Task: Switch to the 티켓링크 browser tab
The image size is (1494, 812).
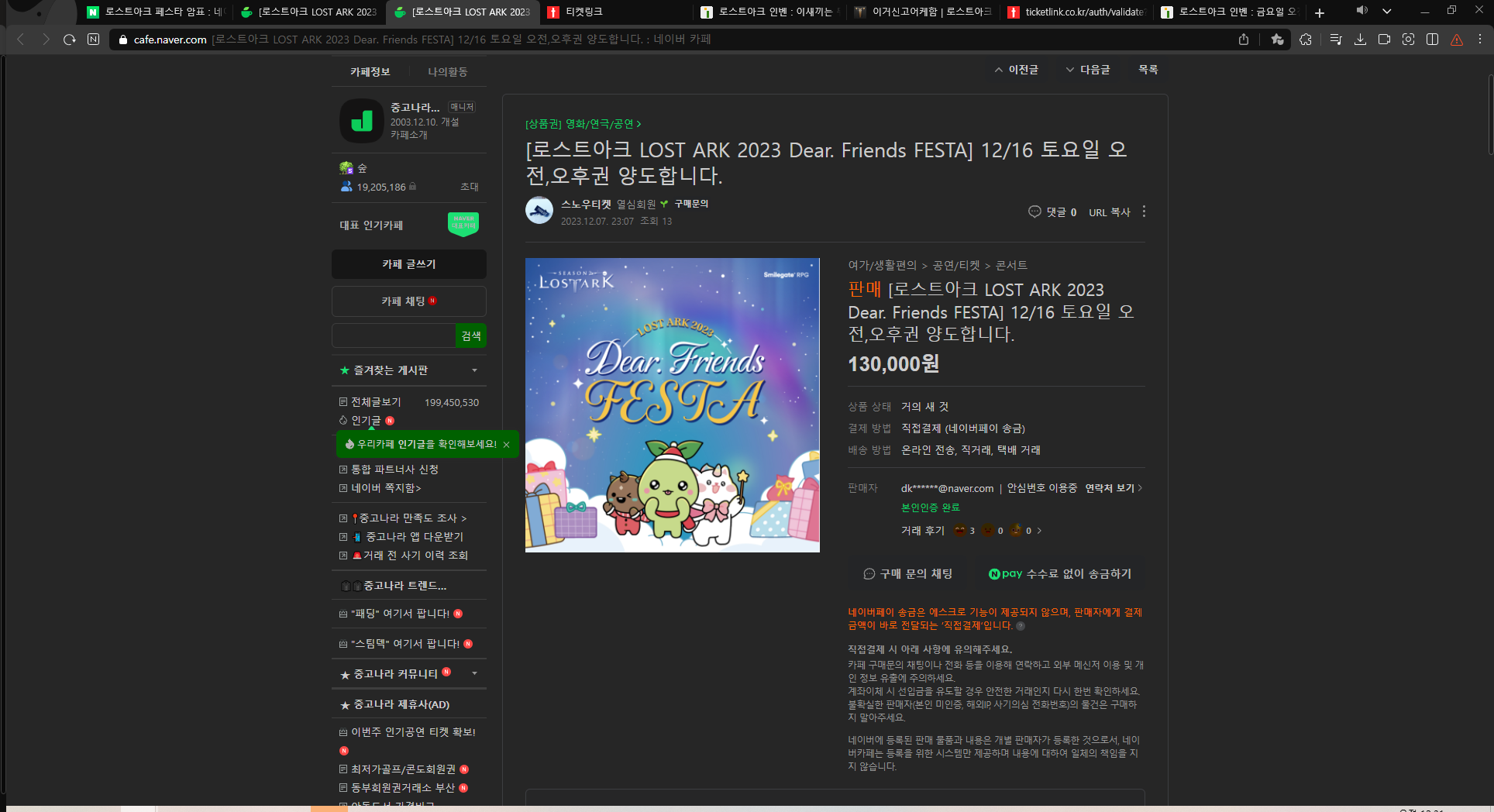Action: (x=583, y=12)
